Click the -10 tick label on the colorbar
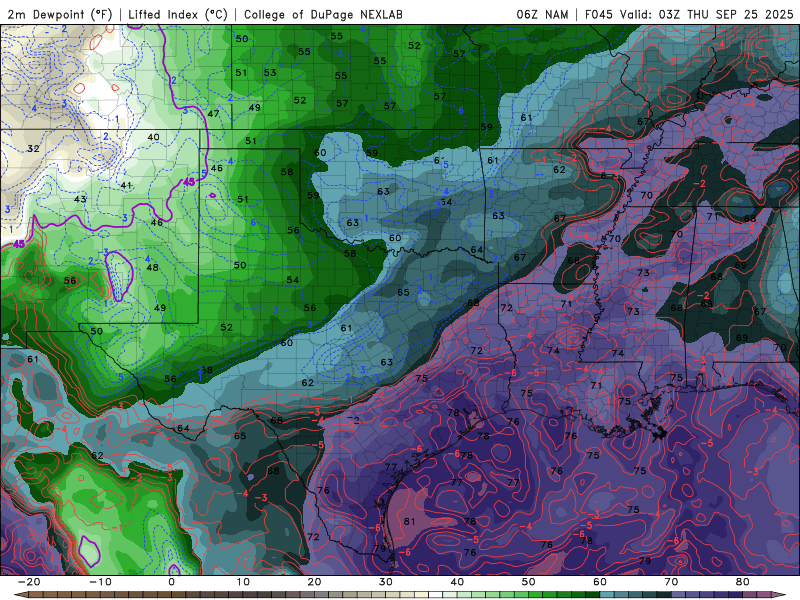This screenshot has height=600, width=800. point(100,582)
